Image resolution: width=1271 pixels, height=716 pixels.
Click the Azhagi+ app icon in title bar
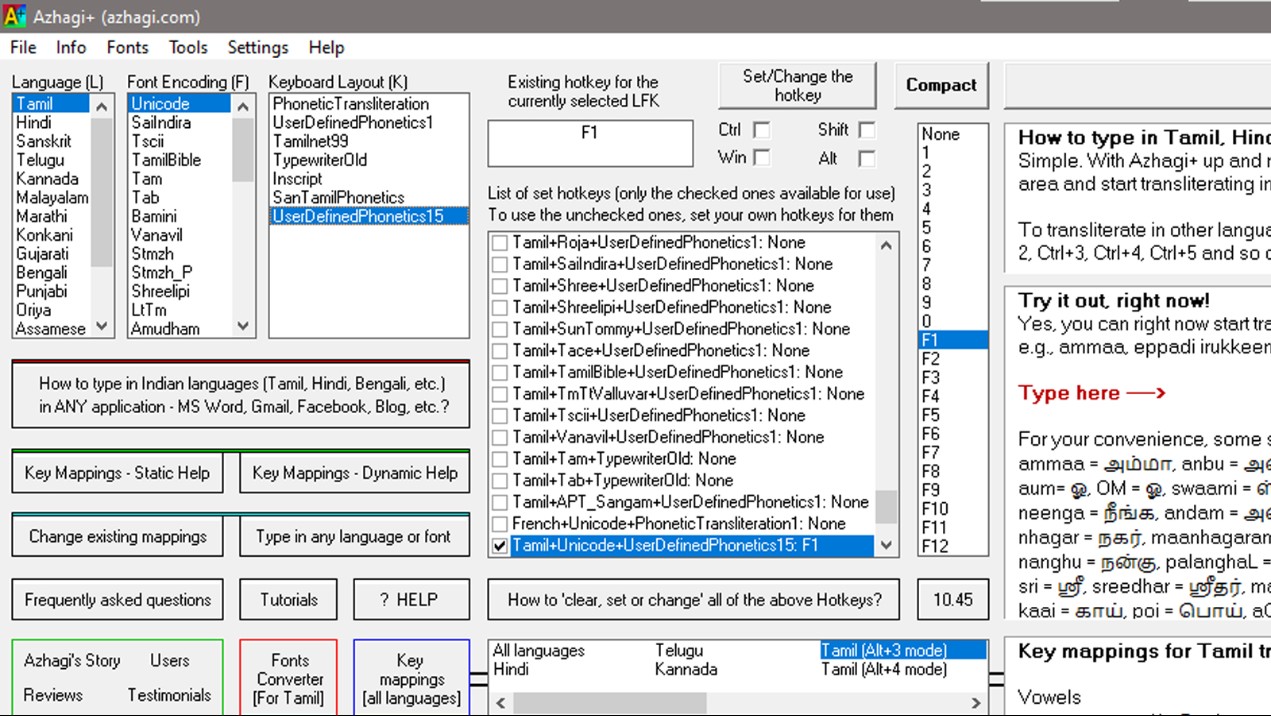(x=15, y=16)
